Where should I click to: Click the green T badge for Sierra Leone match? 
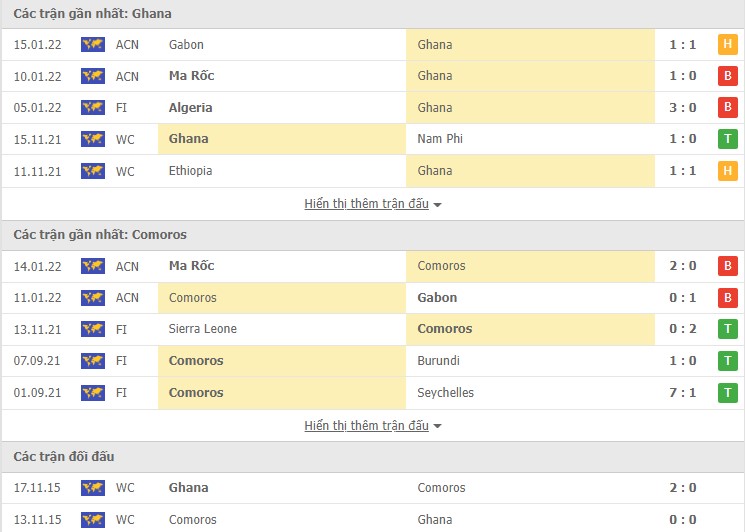coord(727,329)
